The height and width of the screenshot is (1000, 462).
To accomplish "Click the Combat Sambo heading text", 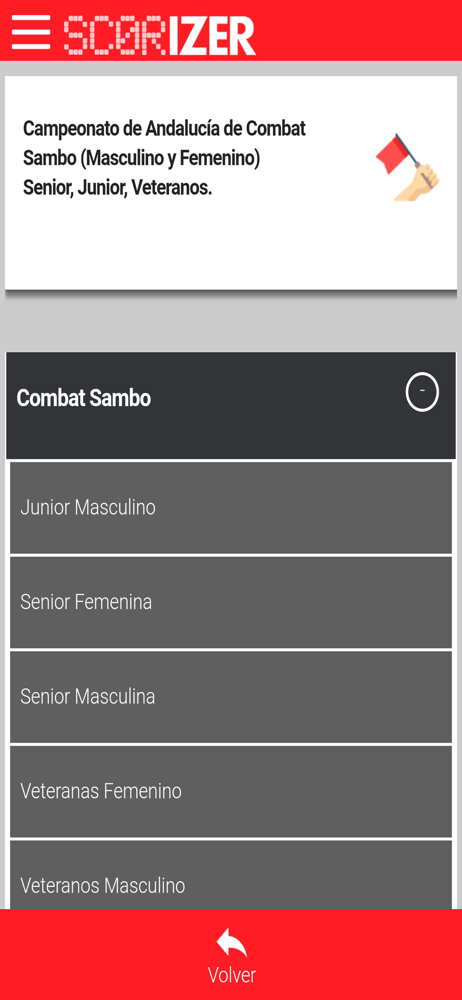I will coord(84,399).
